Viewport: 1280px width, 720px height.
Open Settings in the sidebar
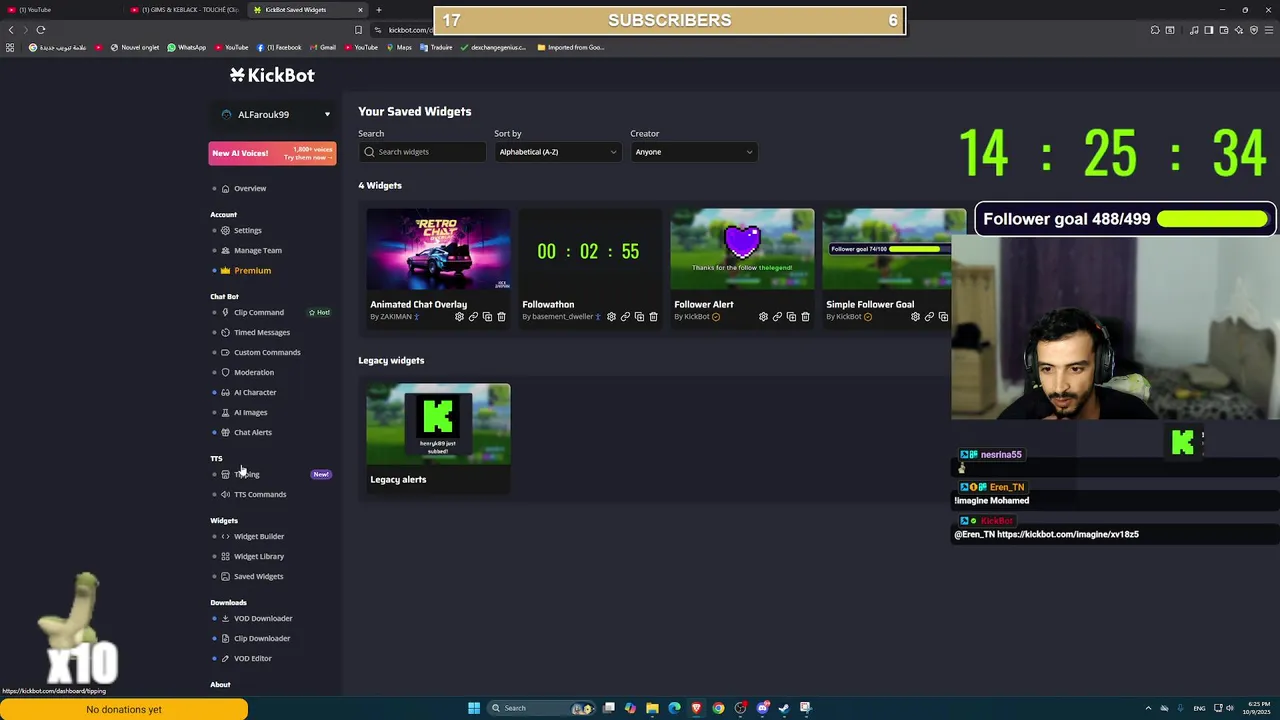247,230
